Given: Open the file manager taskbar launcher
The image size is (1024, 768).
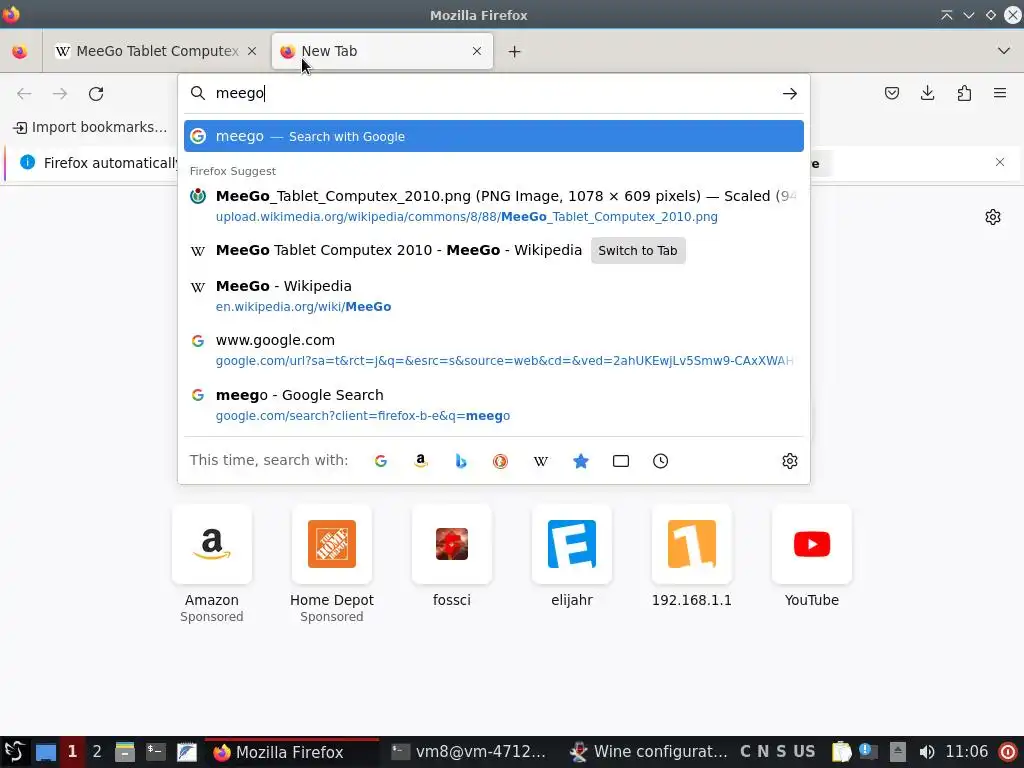Looking at the screenshot, I should (x=124, y=752).
